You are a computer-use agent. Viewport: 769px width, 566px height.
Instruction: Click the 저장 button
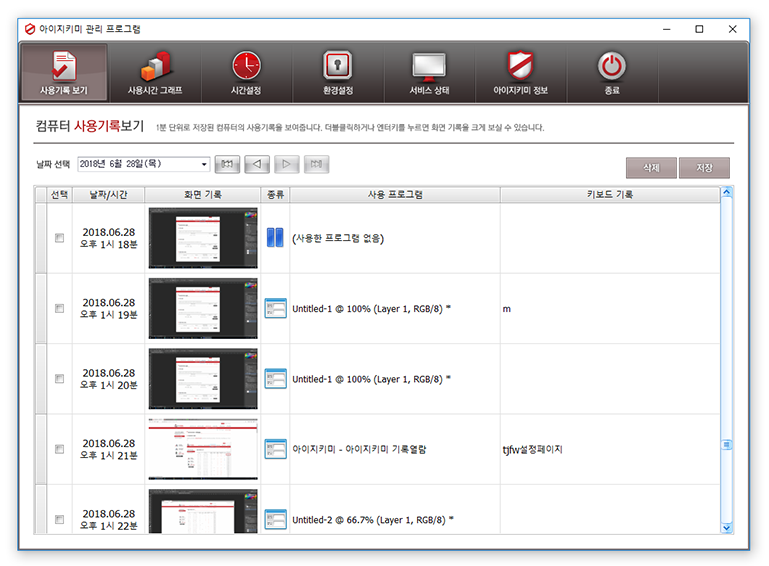[x=704, y=168]
